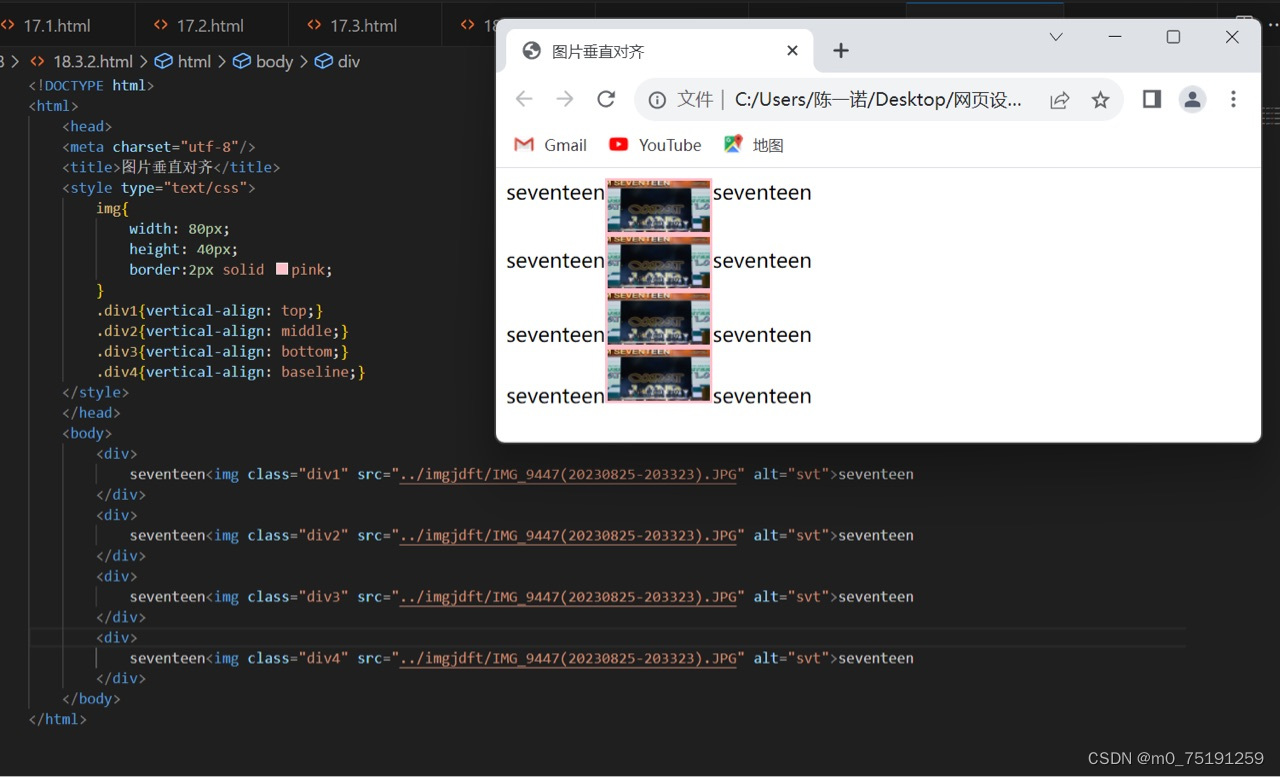Open the 地图 bookmark
The height and width of the screenshot is (777, 1280).
(x=754, y=145)
